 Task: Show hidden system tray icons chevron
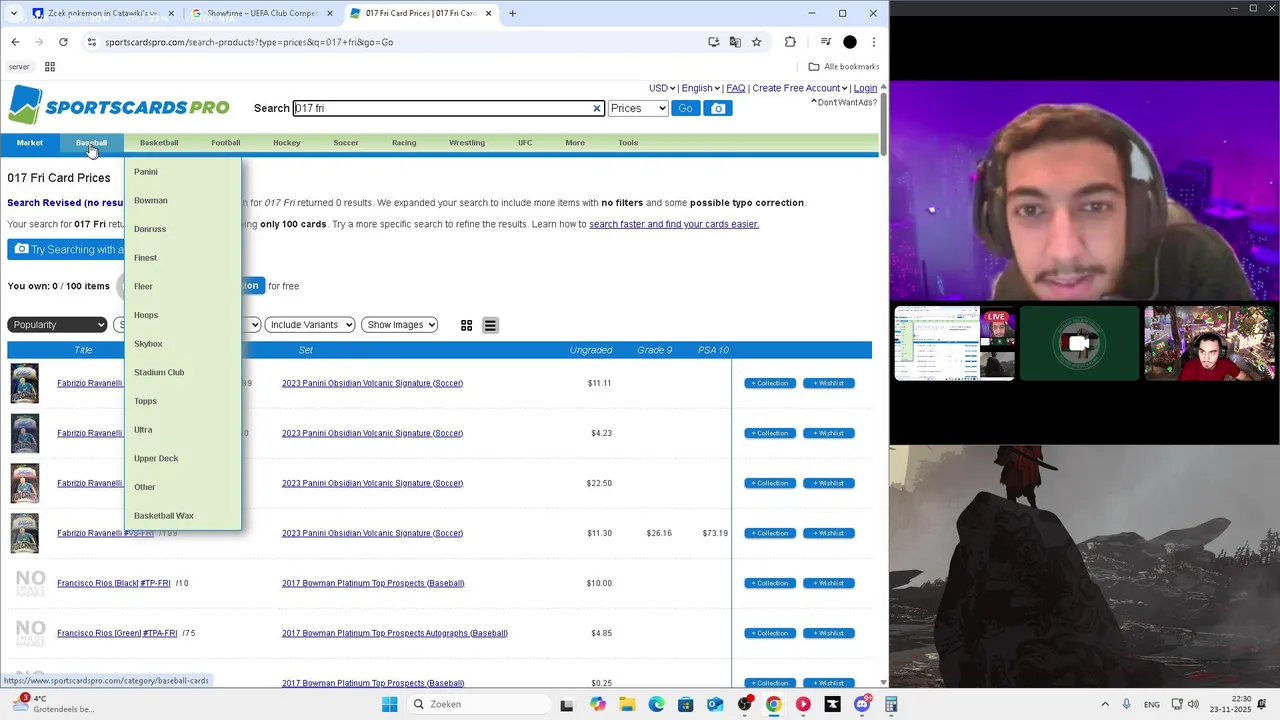pos(1105,704)
